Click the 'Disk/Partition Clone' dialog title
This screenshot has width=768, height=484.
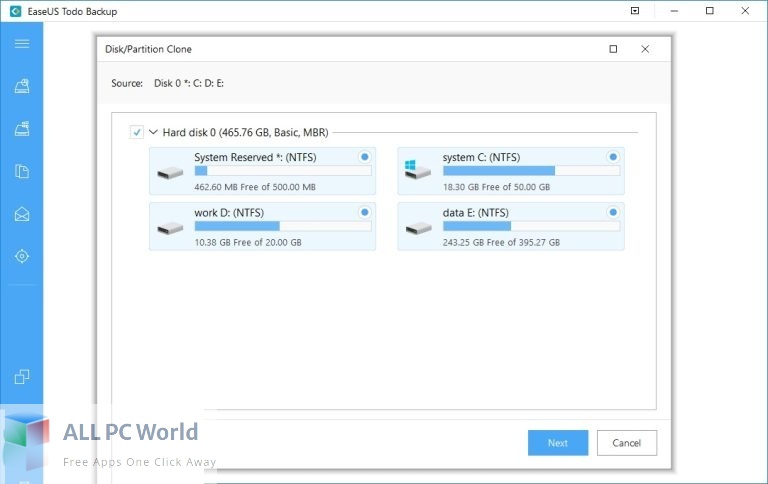[x=148, y=49]
